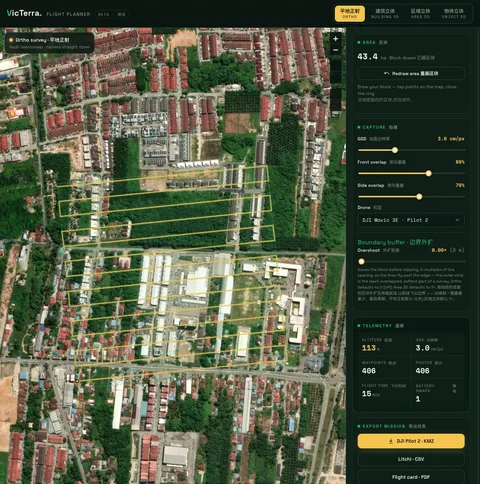Zoom out the map with minus icon
This screenshot has height=484, width=480.
336,50
